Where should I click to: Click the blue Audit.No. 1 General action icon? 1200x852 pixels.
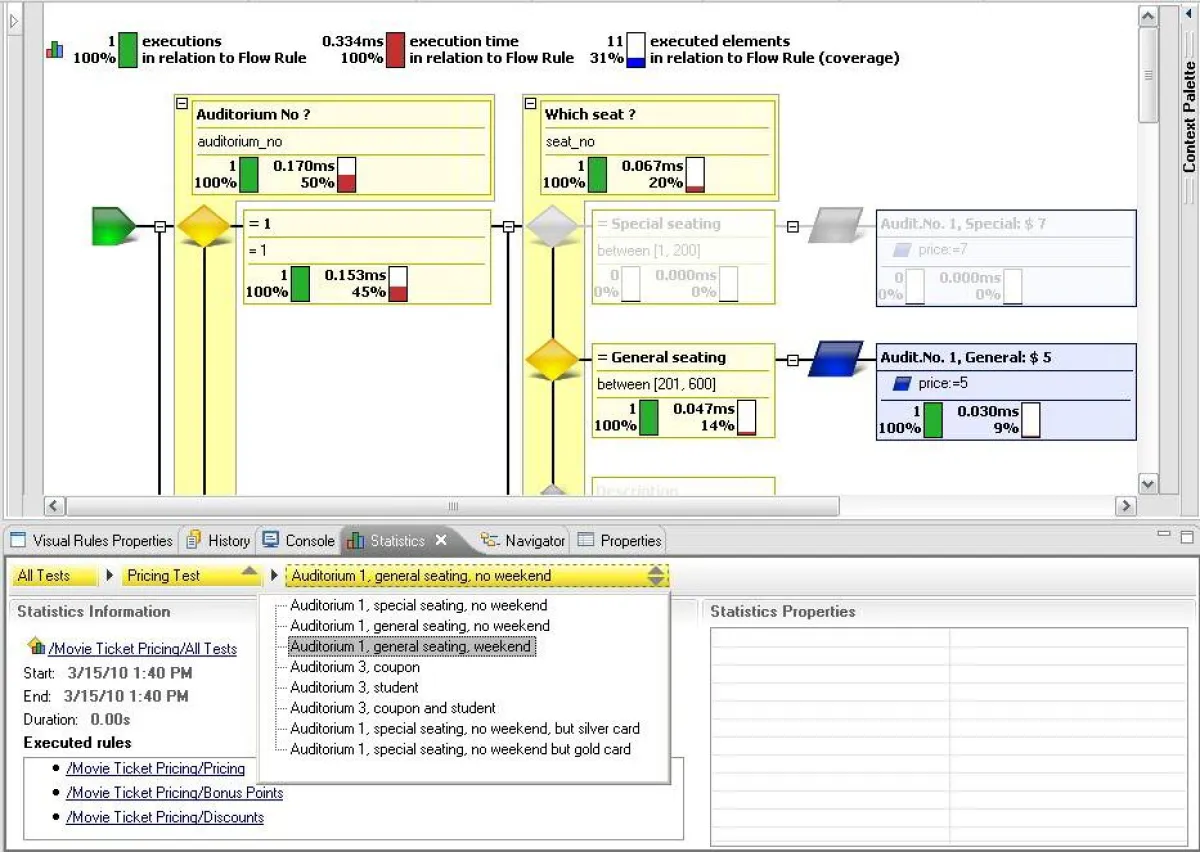pyautogui.click(x=835, y=359)
